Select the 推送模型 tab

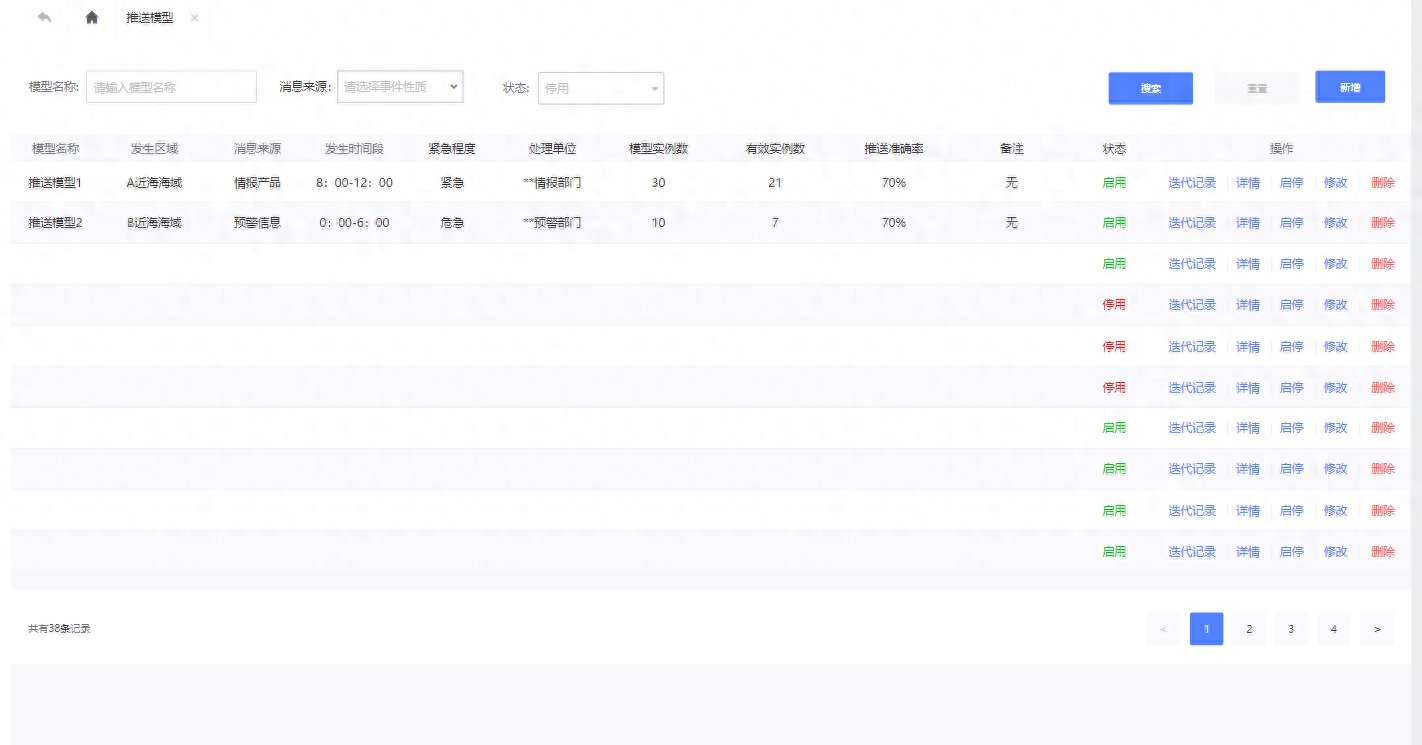150,18
